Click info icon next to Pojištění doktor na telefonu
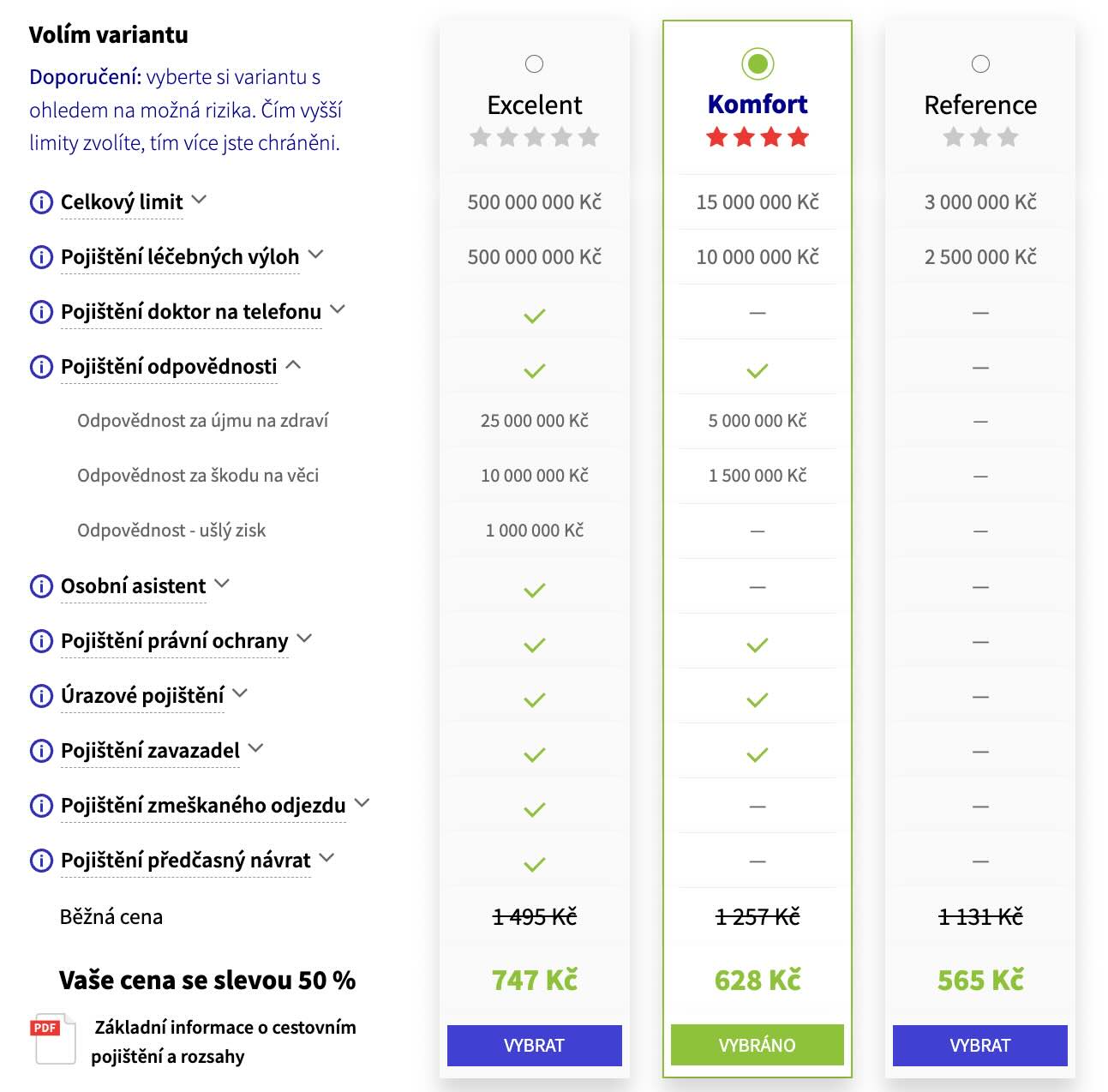 pyautogui.click(x=41, y=312)
